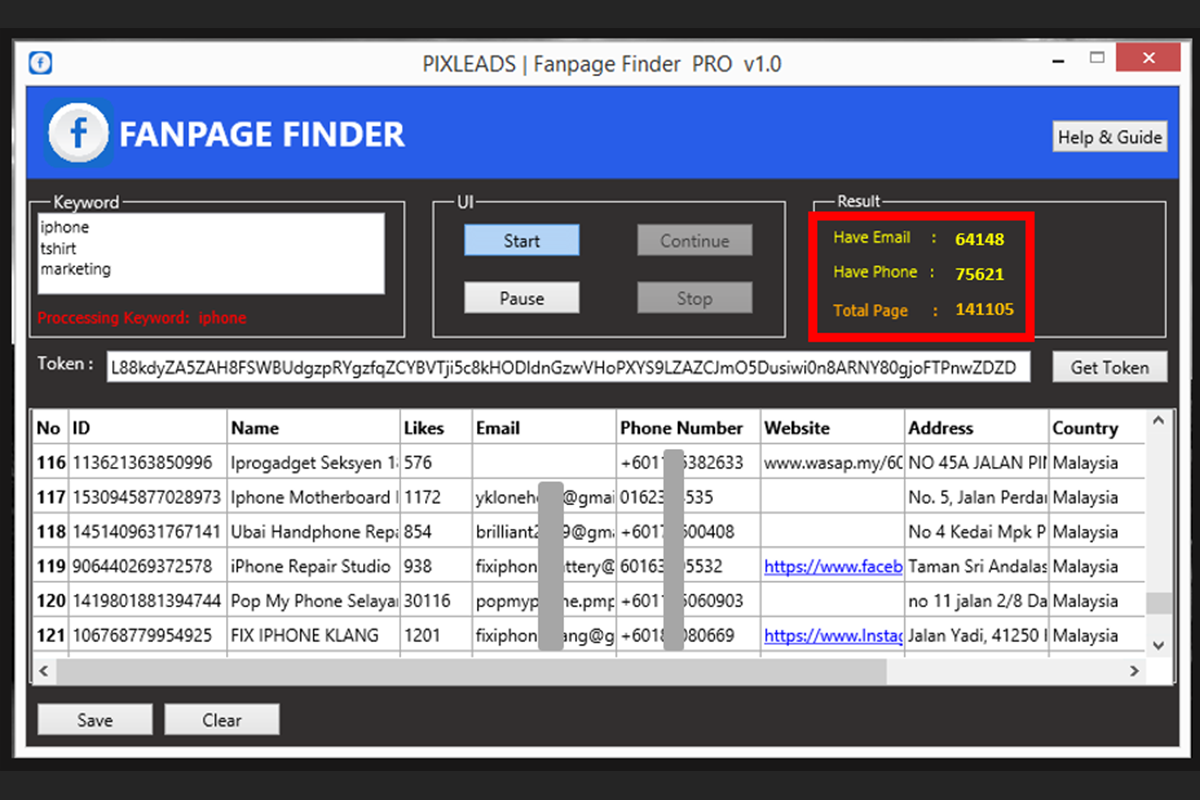1200x800 pixels.
Task: Click the 'No' column header
Action: click(49, 428)
